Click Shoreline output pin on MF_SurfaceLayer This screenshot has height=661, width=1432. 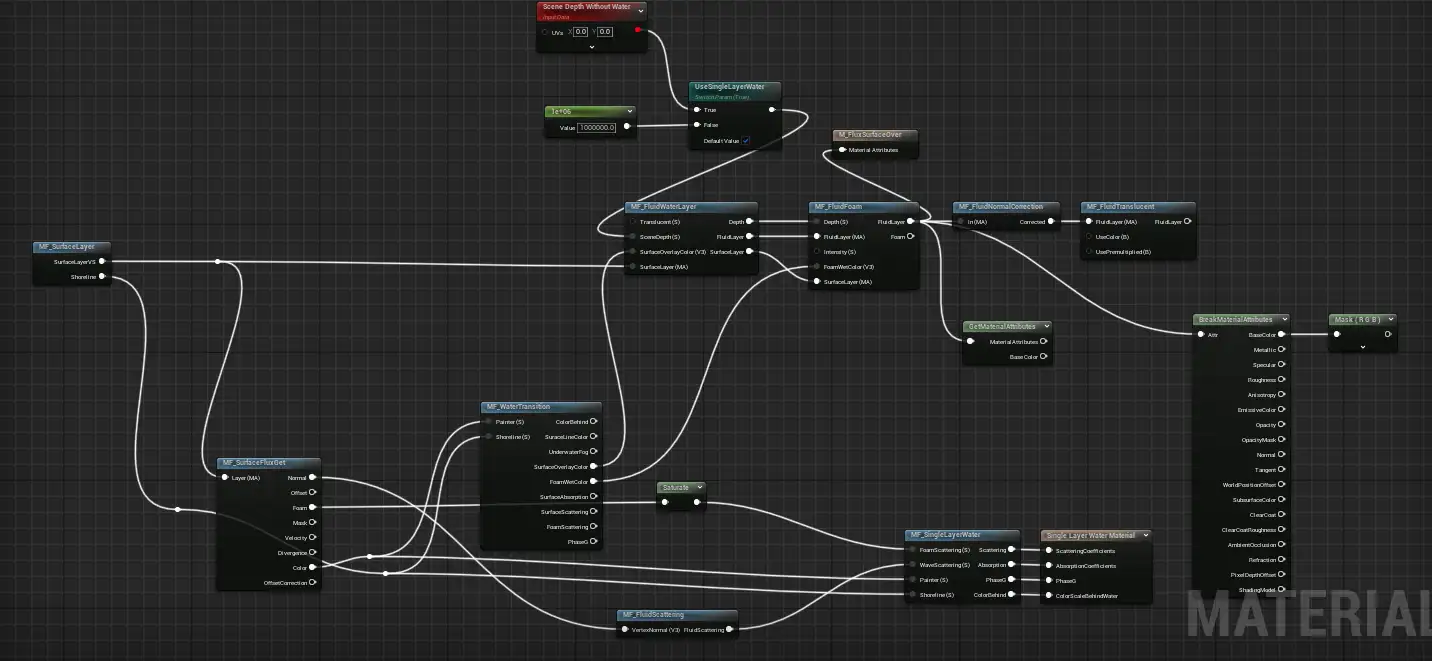(103, 277)
